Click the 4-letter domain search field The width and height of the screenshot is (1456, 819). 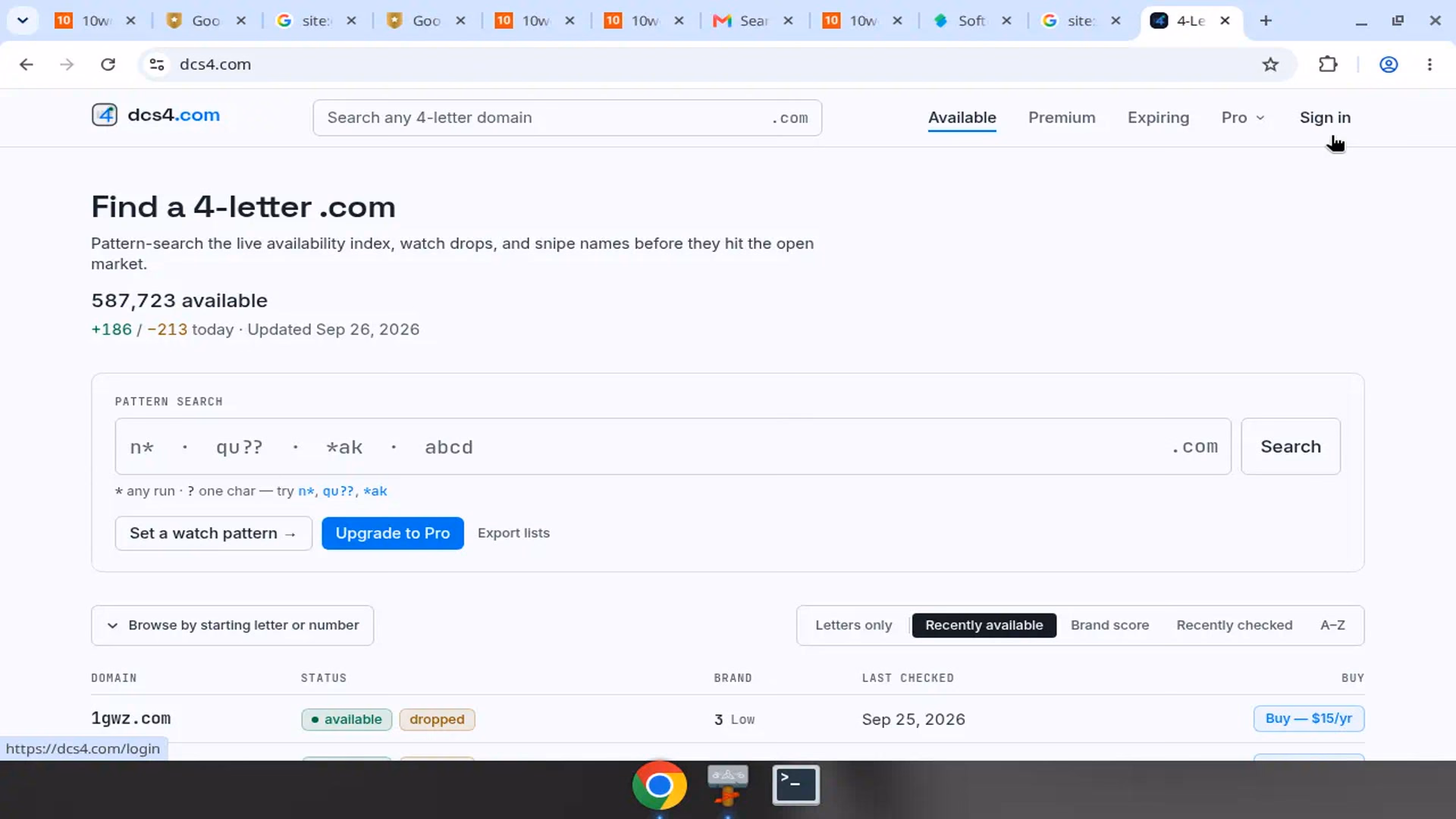(567, 118)
